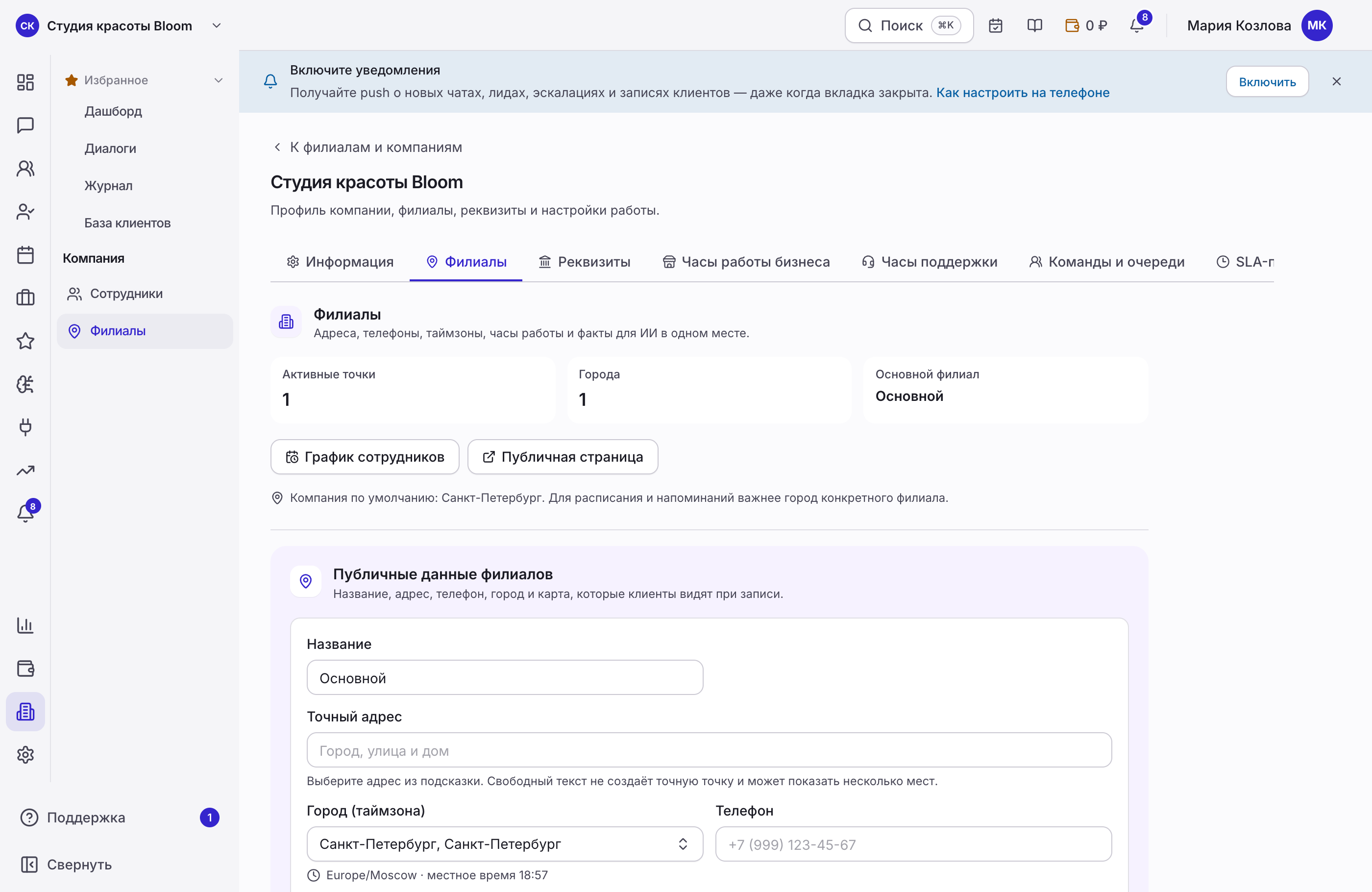Image resolution: width=1372 pixels, height=892 pixels.
Task: Switch to the Часы поддержки tab
Action: tap(929, 262)
